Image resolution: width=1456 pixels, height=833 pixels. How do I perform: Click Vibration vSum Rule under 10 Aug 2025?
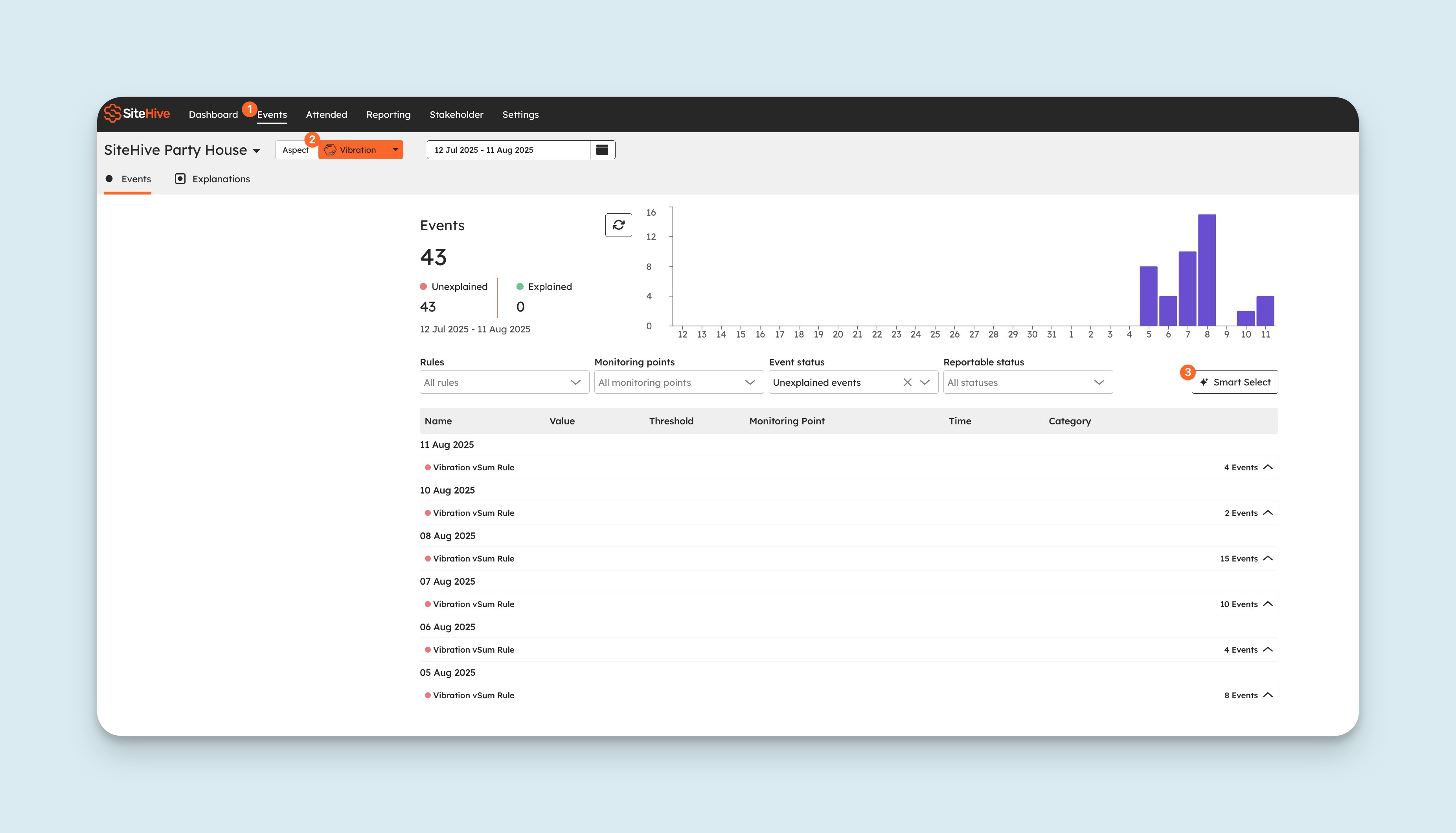pos(473,513)
